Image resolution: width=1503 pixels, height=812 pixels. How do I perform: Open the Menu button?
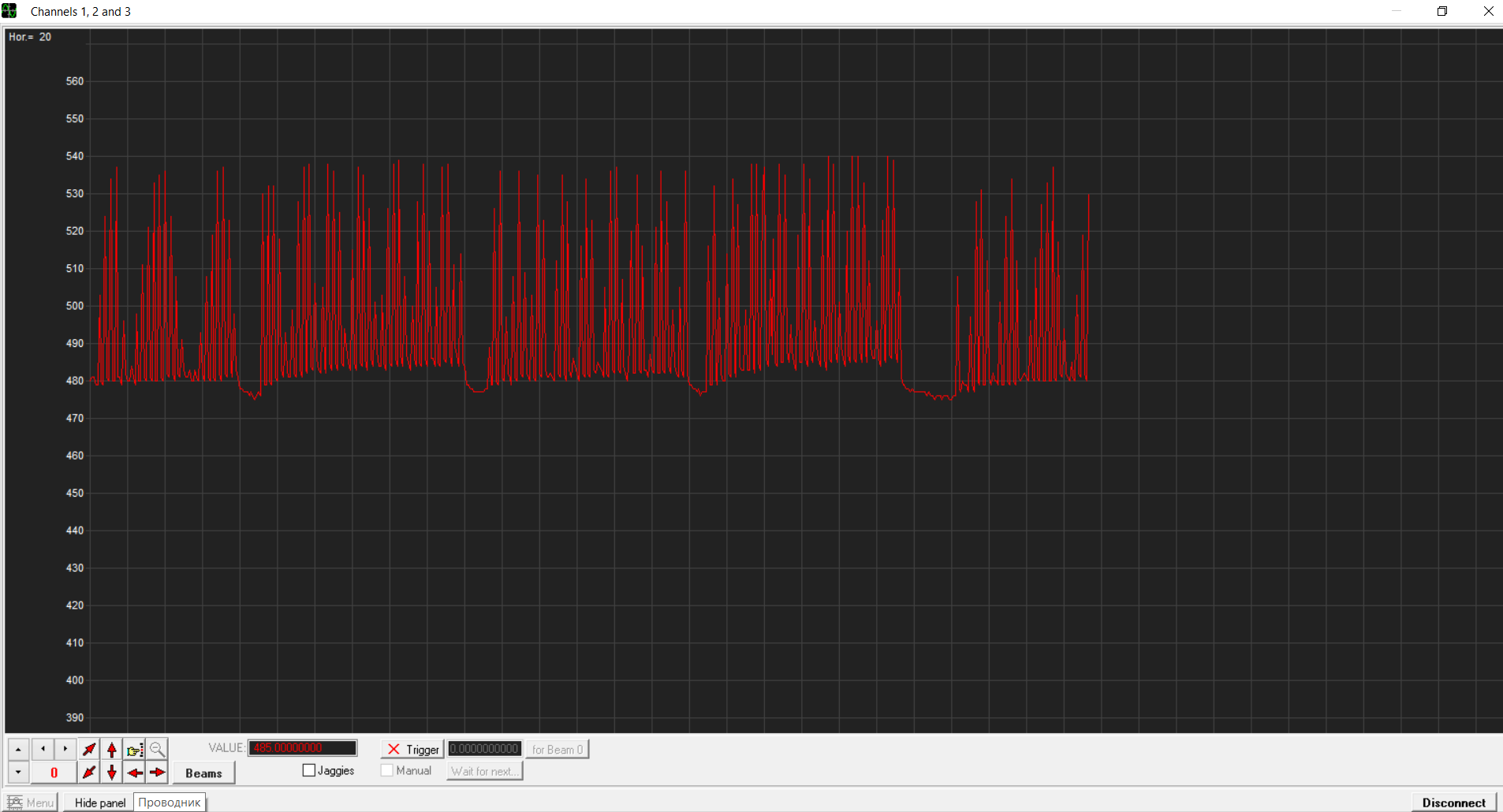(32, 803)
